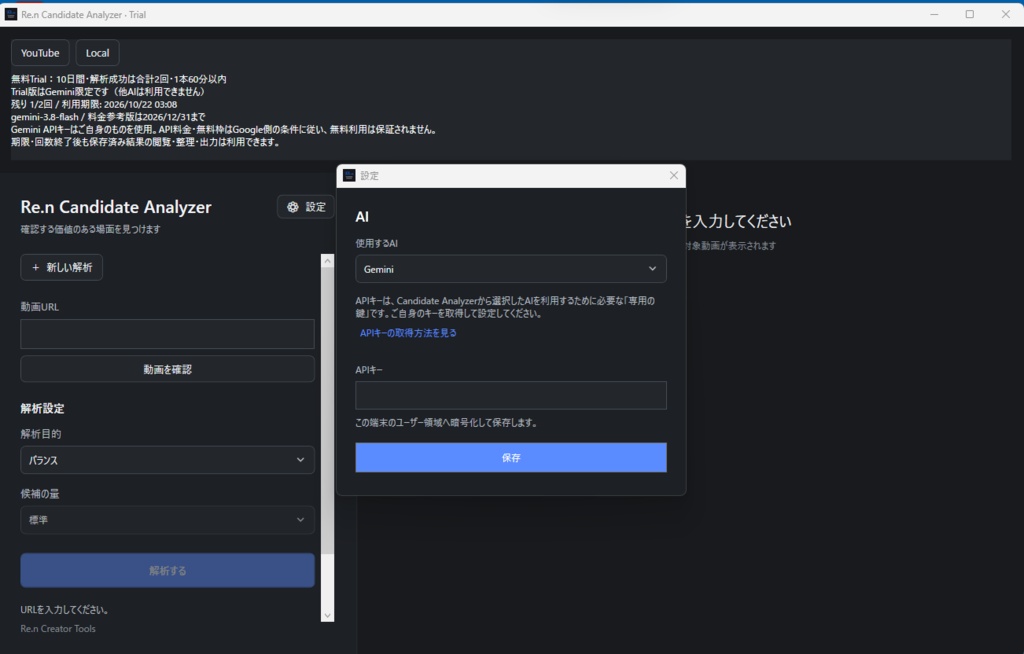
Task: Click the 保存 button in settings dialog
Action: tap(511, 457)
